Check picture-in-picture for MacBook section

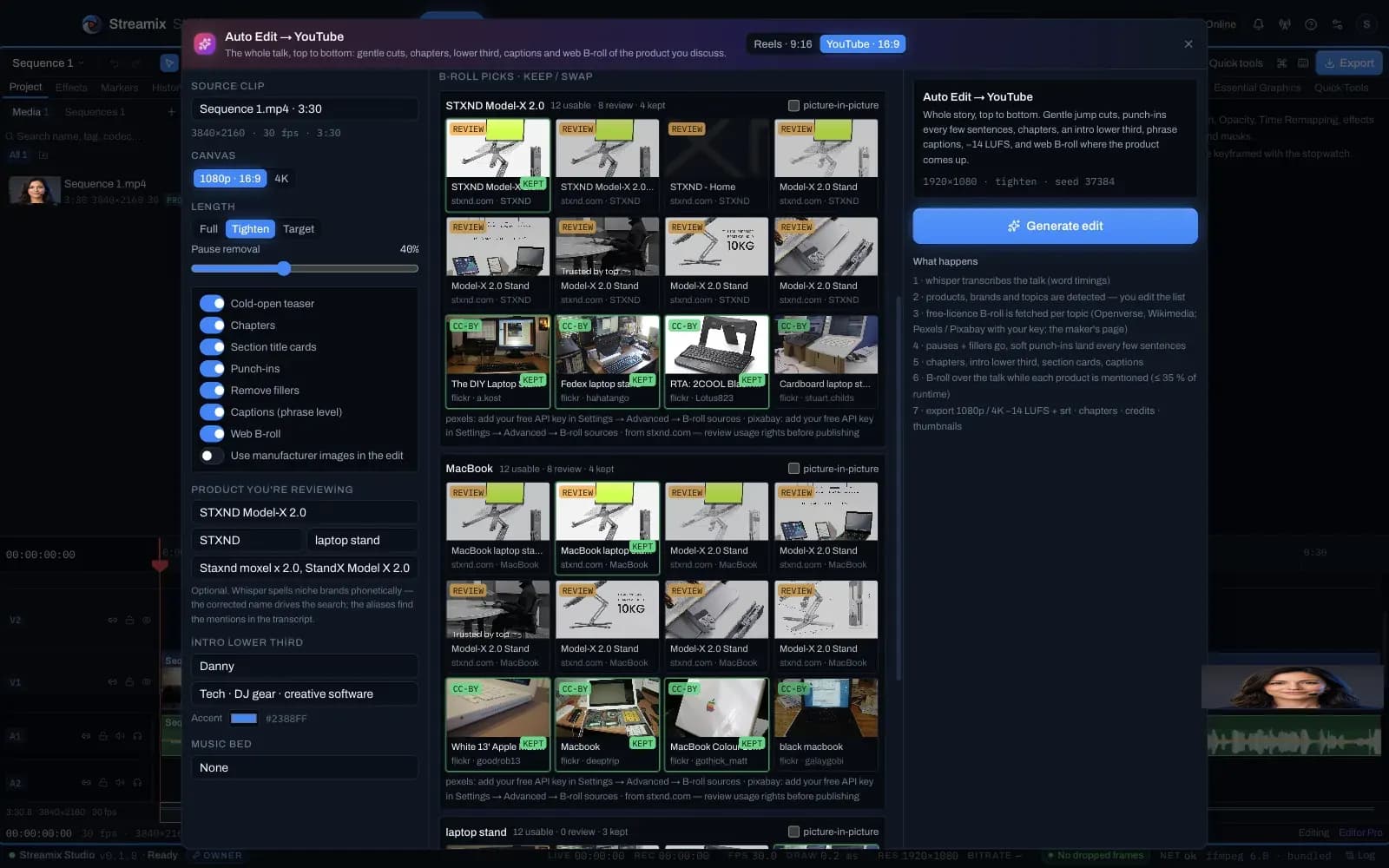click(793, 469)
